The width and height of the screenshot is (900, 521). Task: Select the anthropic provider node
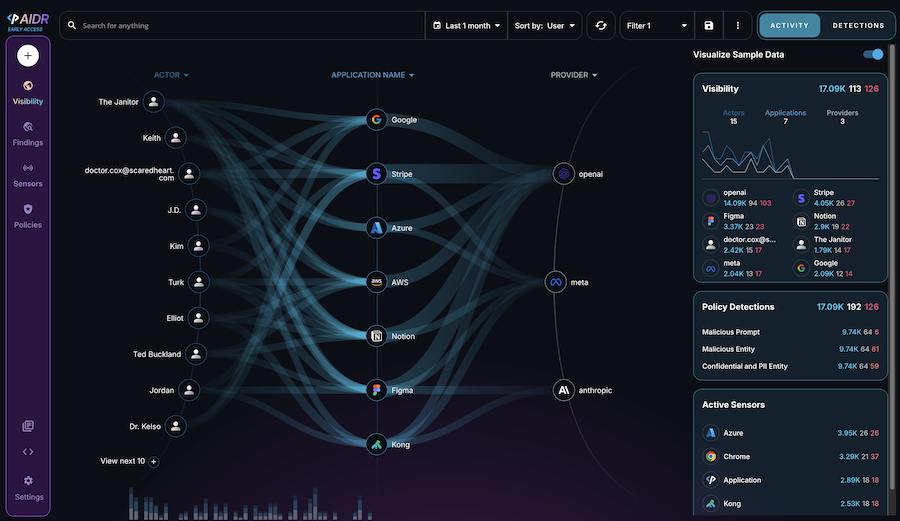[x=564, y=390]
